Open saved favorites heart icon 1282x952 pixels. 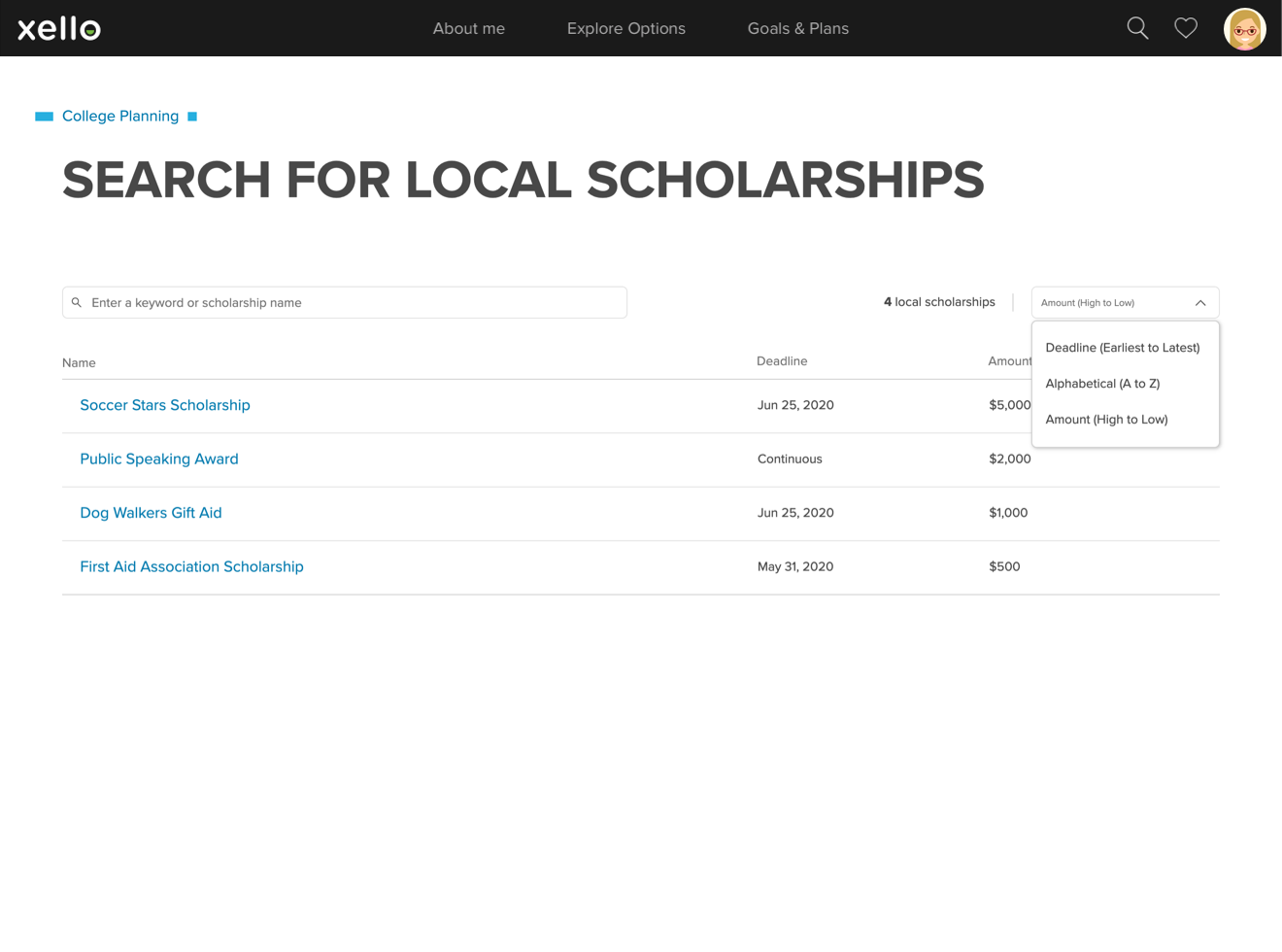(1186, 28)
